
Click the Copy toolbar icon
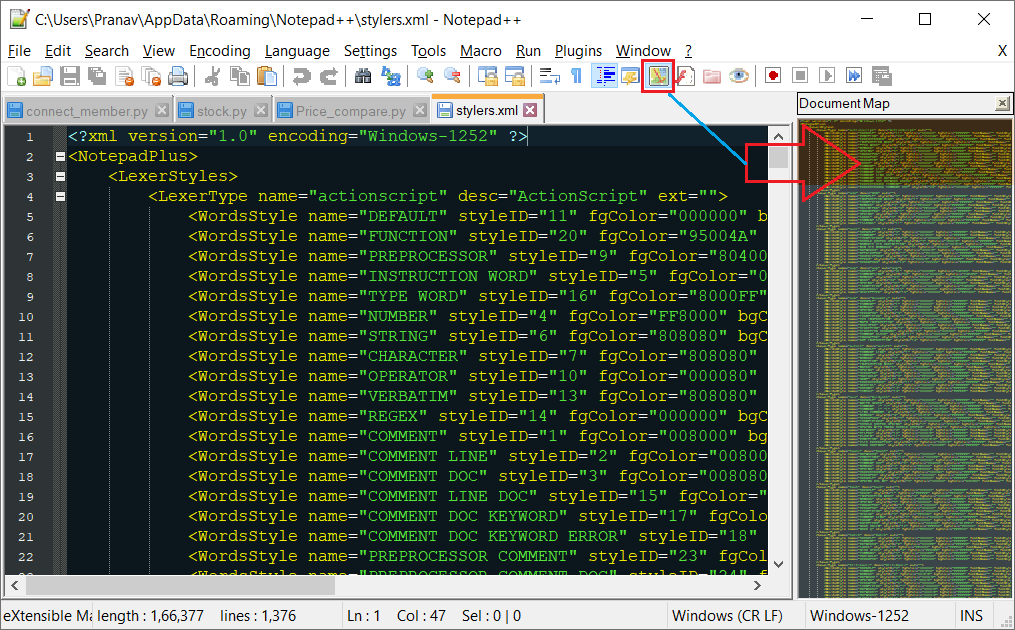[x=240, y=76]
